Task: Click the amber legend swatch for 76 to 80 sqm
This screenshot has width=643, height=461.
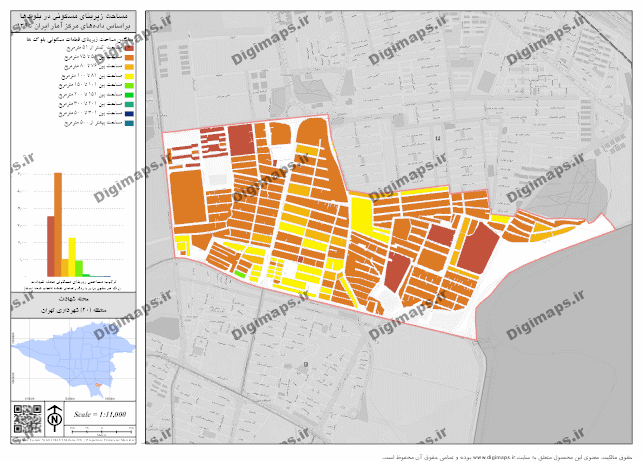Action: pos(129,67)
